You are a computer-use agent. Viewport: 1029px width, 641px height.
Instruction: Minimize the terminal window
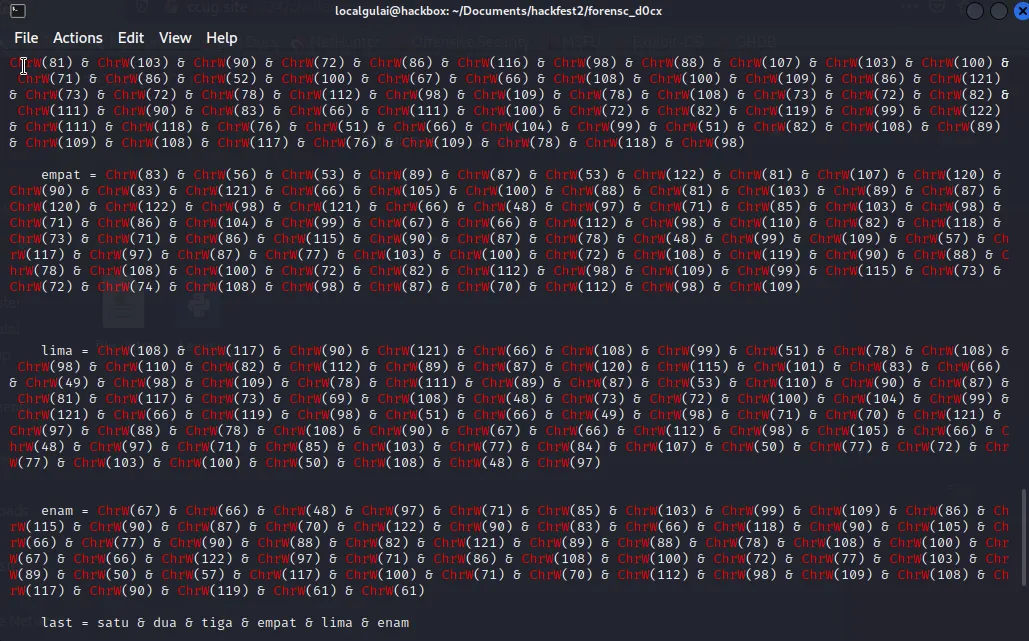coord(974,11)
